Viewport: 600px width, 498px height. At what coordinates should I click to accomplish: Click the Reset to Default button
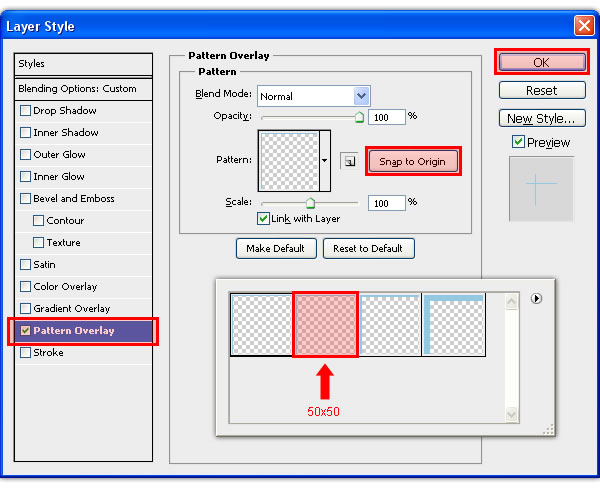point(368,248)
